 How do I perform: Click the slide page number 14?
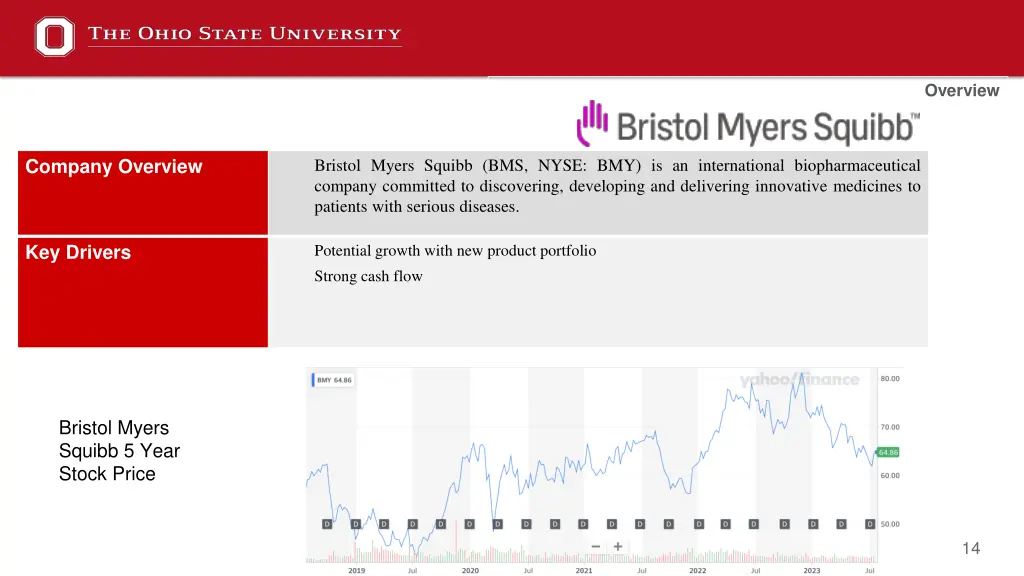(971, 549)
